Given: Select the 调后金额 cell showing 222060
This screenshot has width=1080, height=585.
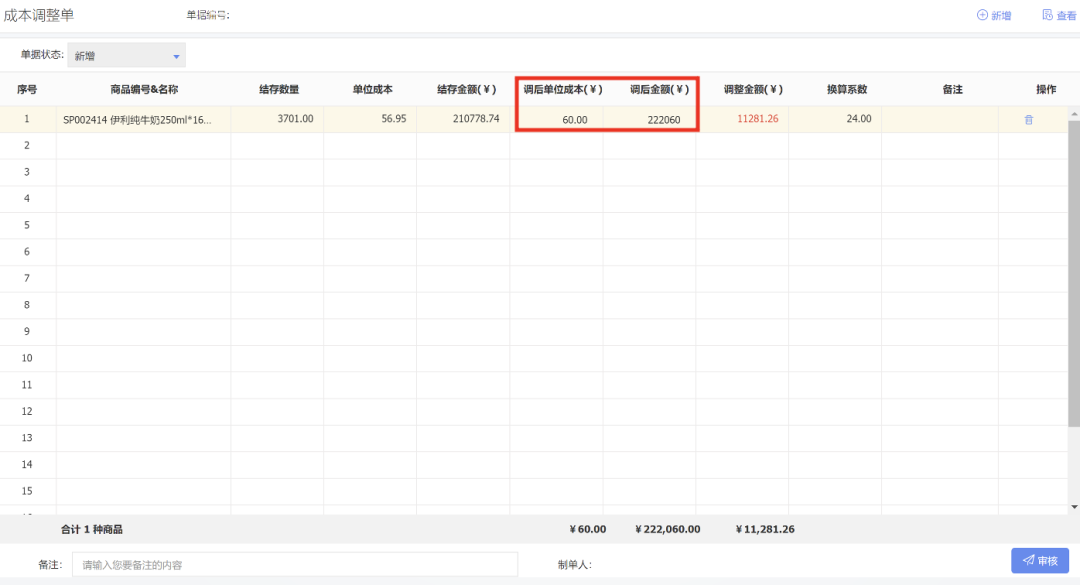Looking at the screenshot, I should pos(649,119).
